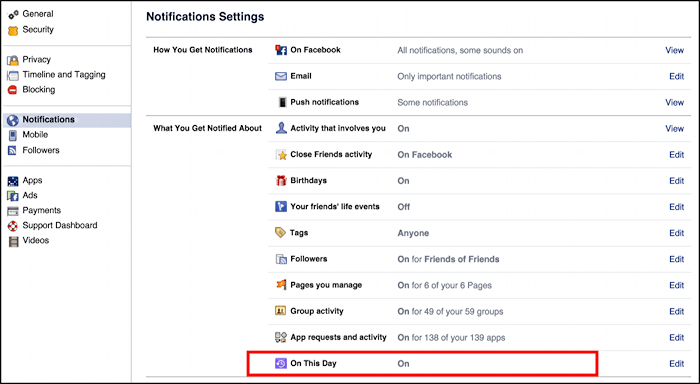Click the Followers RSS icon
The width and height of the screenshot is (700, 384).
pos(13,150)
